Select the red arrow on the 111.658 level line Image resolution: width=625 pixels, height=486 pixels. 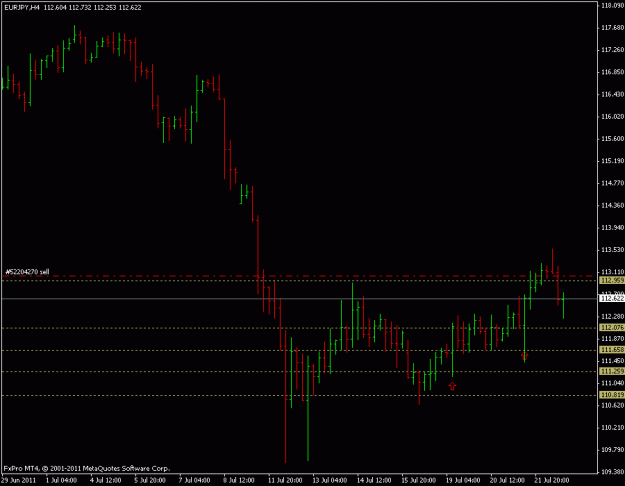(525, 355)
